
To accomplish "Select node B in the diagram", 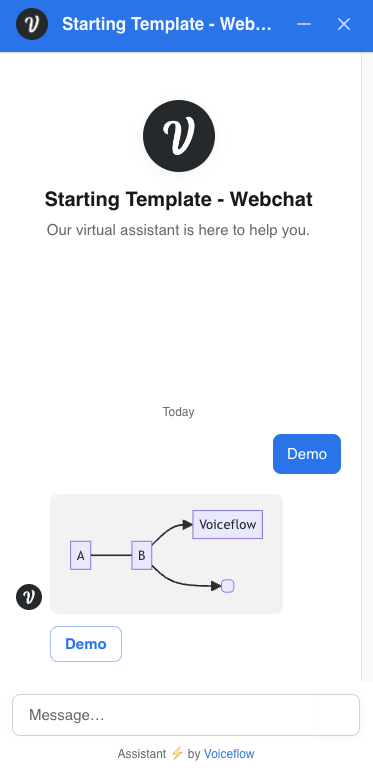I will tap(142, 556).
